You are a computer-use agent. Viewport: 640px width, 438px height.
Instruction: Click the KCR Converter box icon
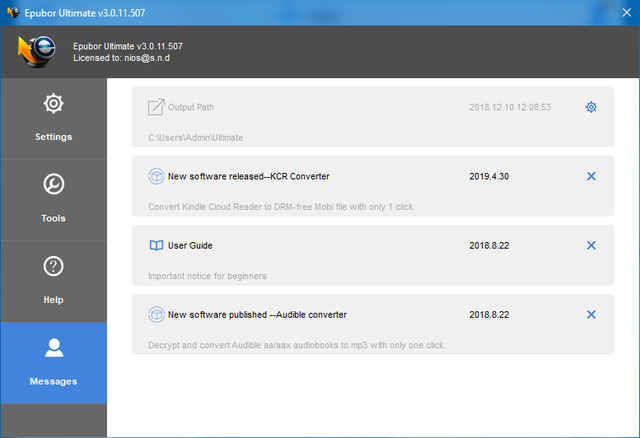tap(156, 176)
